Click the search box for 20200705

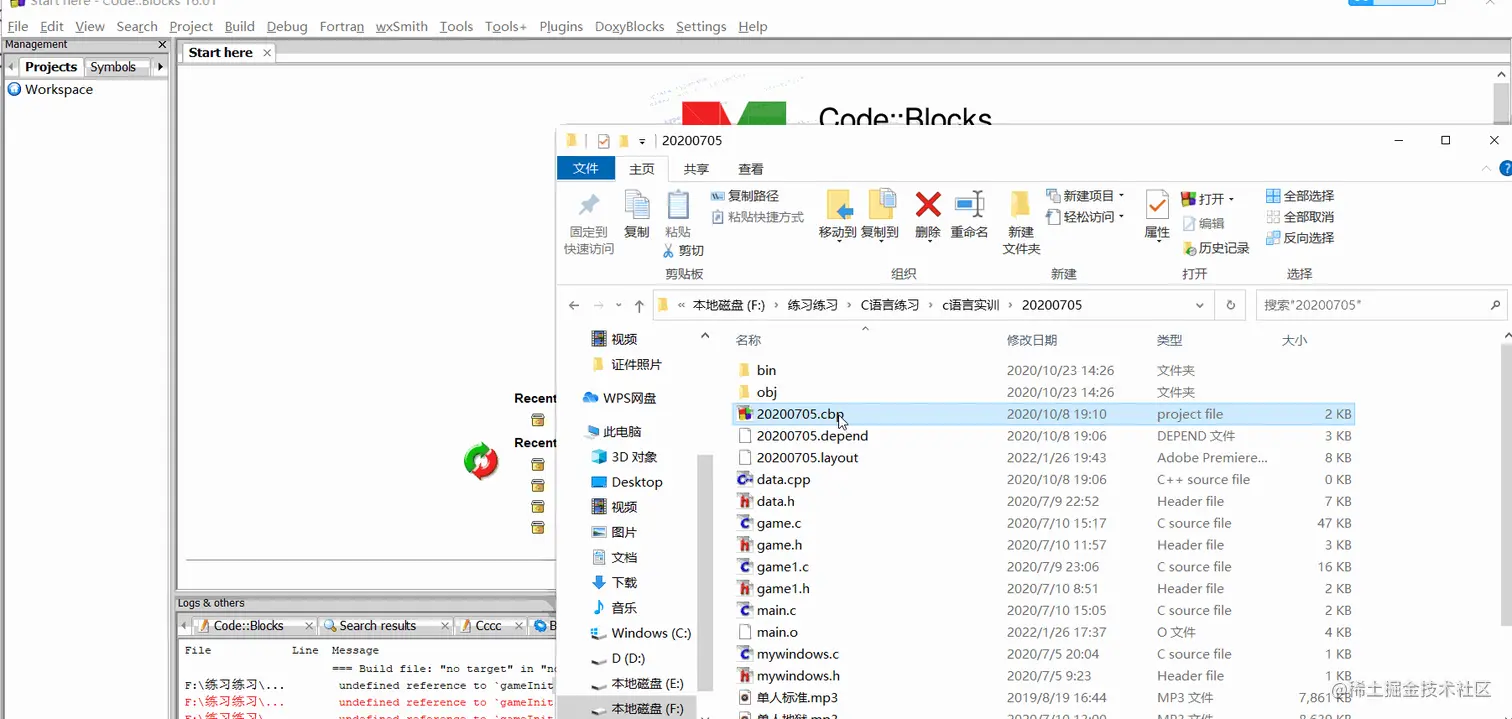point(1380,305)
